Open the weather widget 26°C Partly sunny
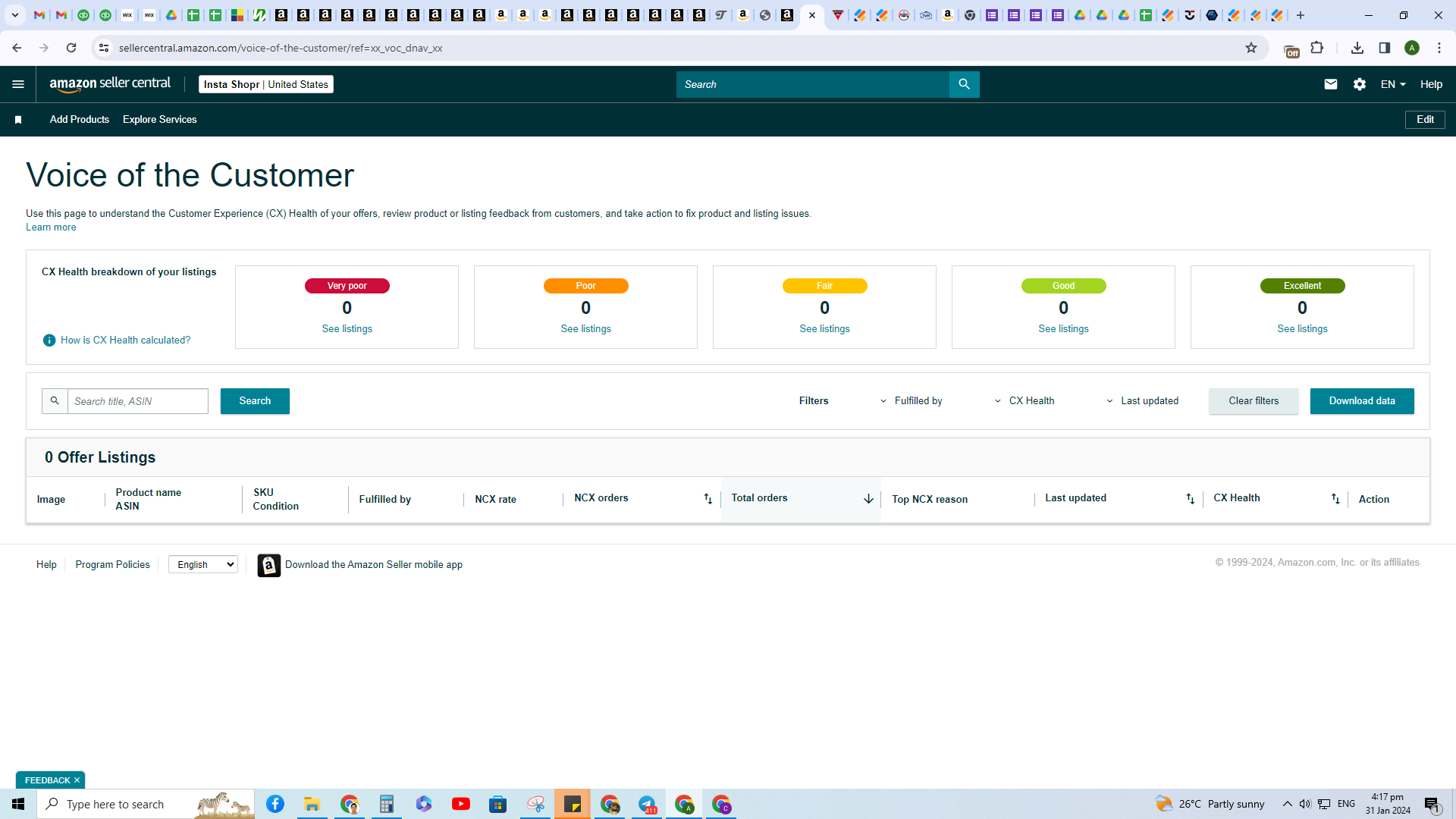Image resolution: width=1456 pixels, height=819 pixels. pyautogui.click(x=1210, y=804)
